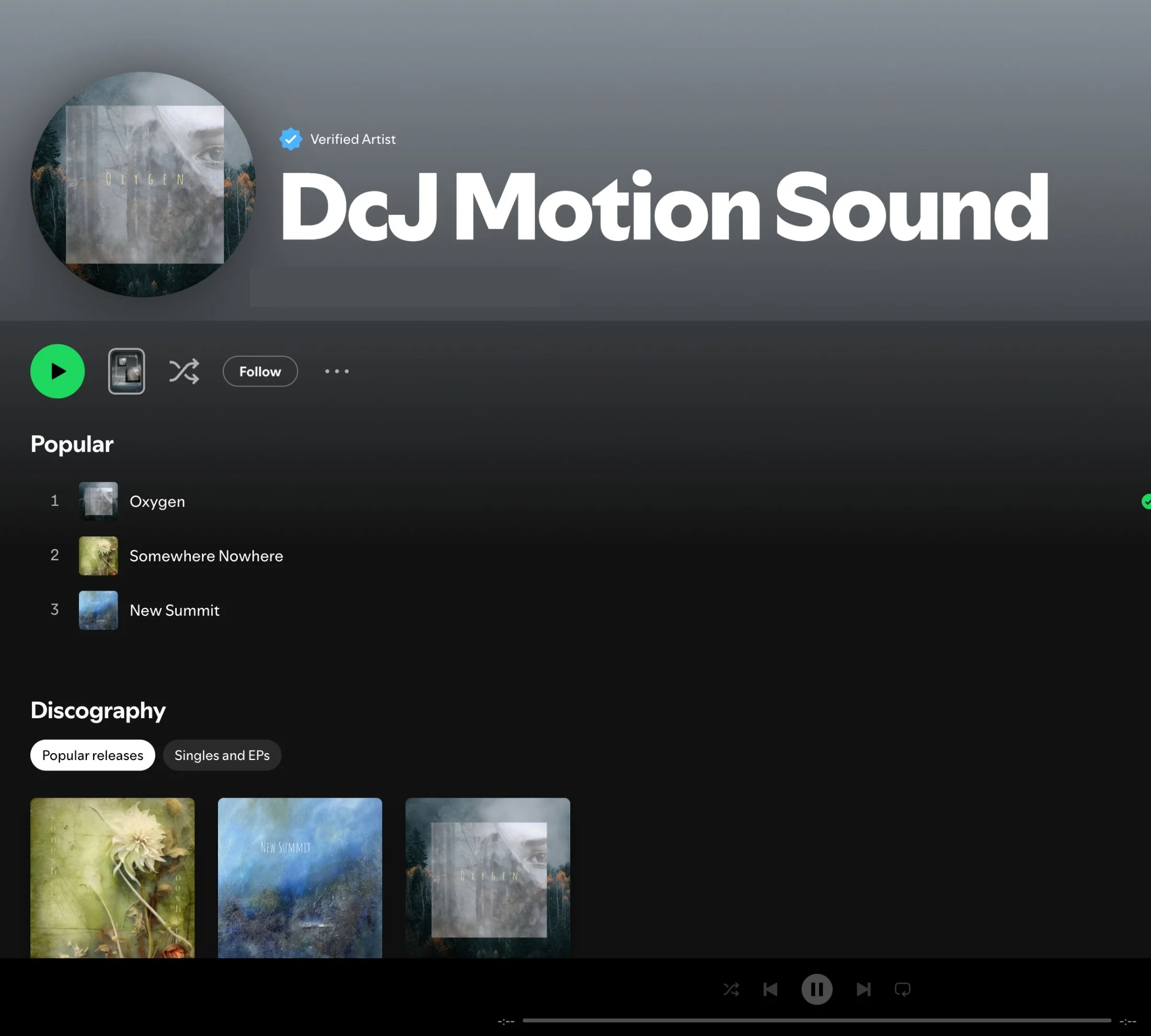This screenshot has height=1036, width=1151.
Task: Open the New Summit track
Action: (x=174, y=610)
